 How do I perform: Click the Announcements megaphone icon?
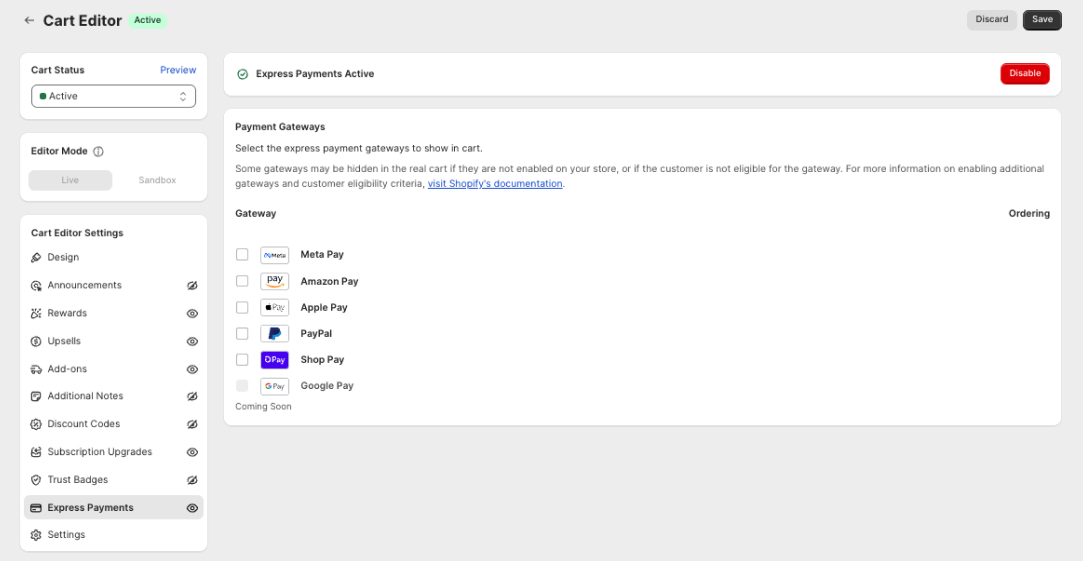coord(37,285)
